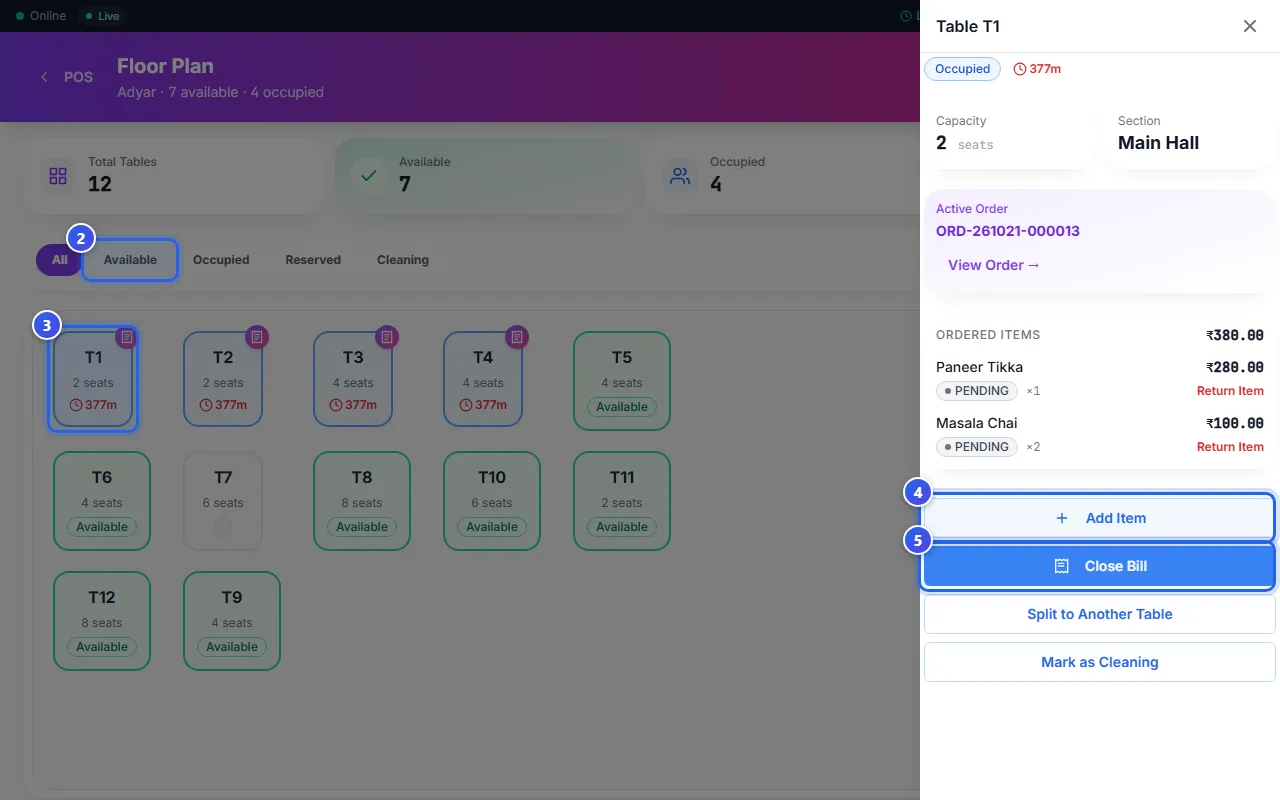Click the Live status indicator

click(x=103, y=16)
